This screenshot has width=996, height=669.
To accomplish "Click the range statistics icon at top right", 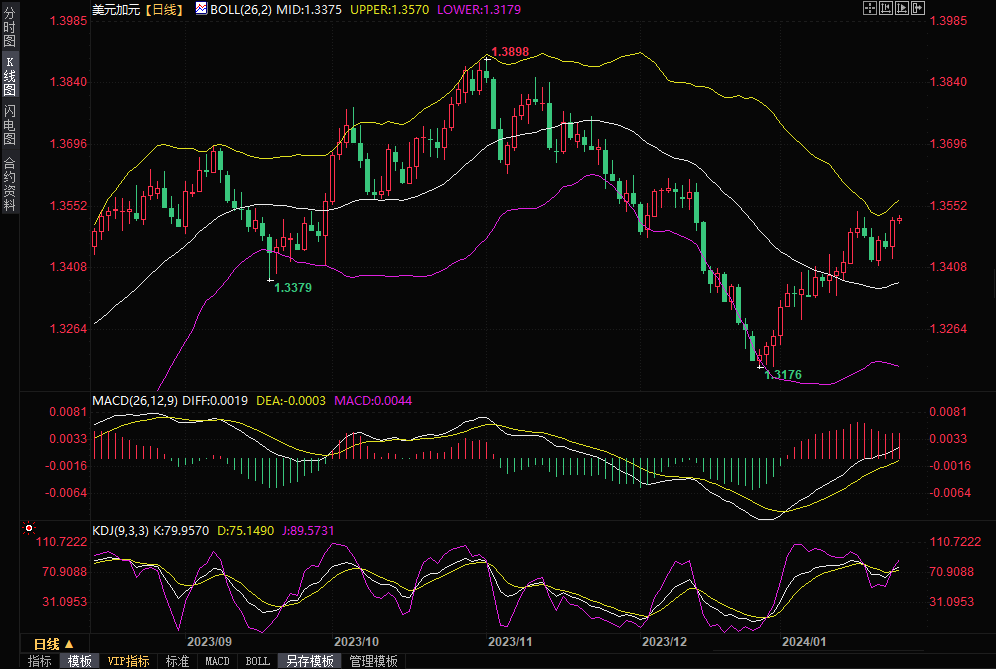I will (885, 8).
